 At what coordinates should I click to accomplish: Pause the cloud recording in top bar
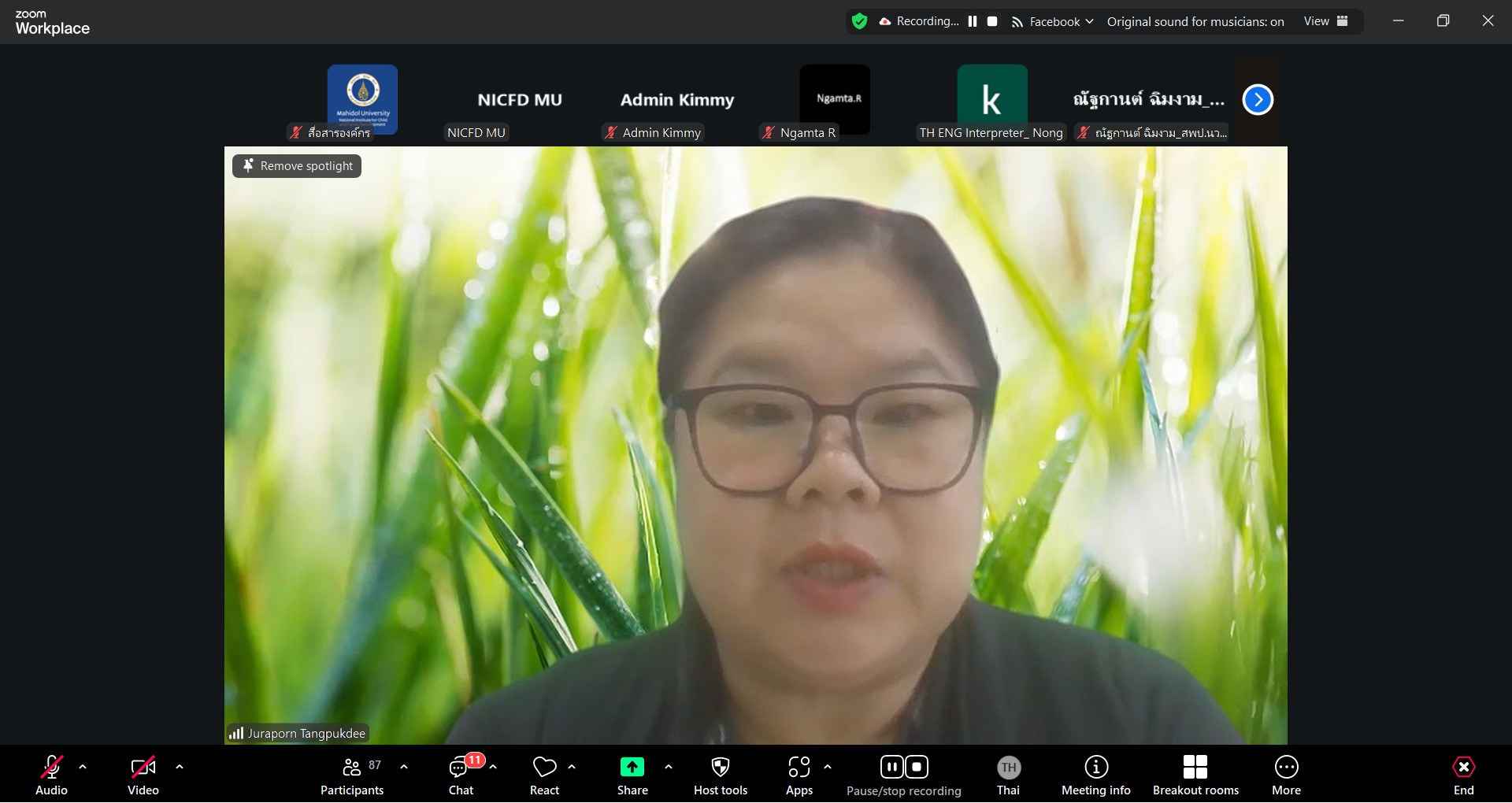(973, 22)
